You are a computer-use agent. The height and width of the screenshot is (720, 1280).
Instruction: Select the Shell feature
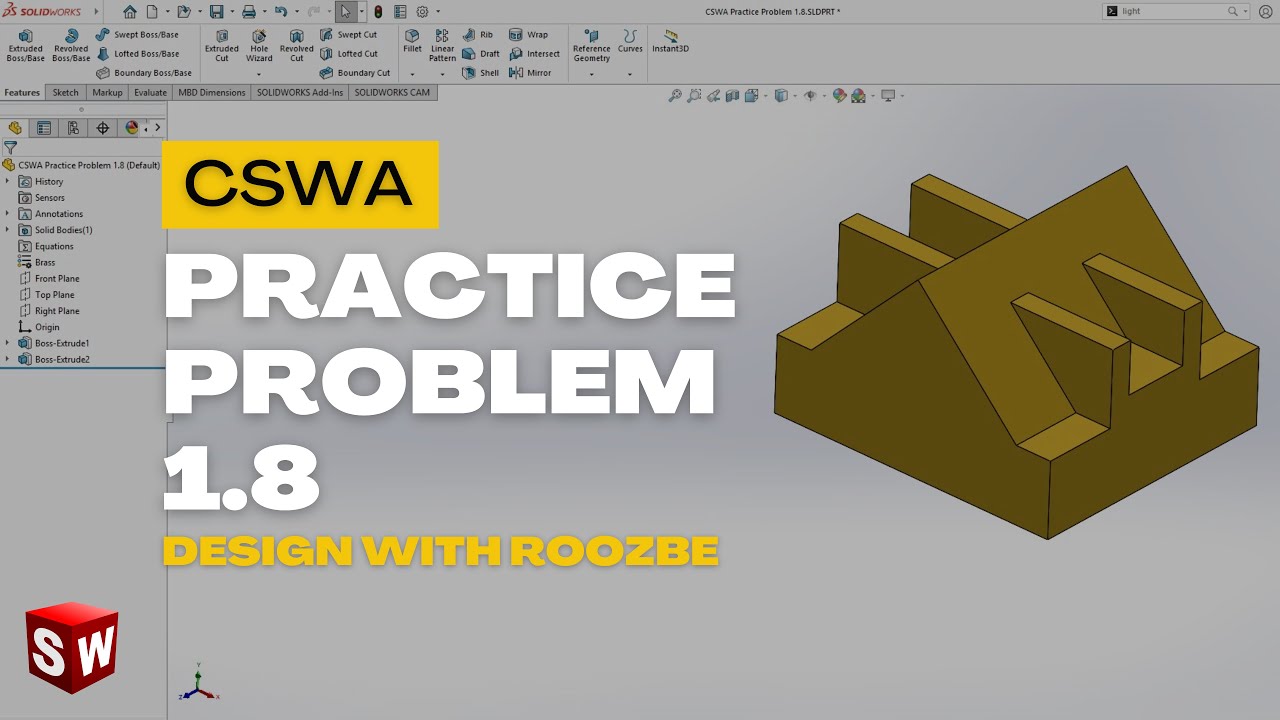pos(480,73)
